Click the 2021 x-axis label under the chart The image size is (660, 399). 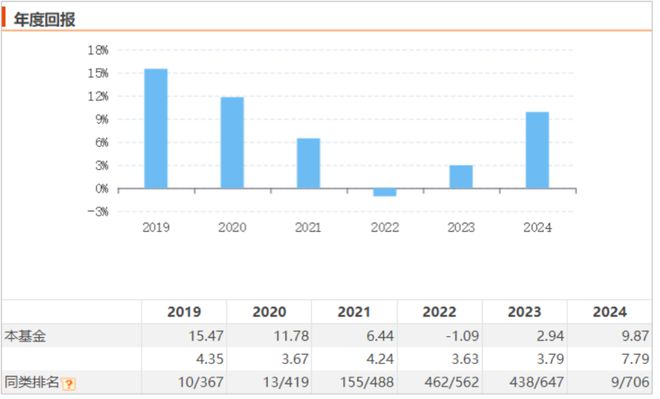pos(308,228)
